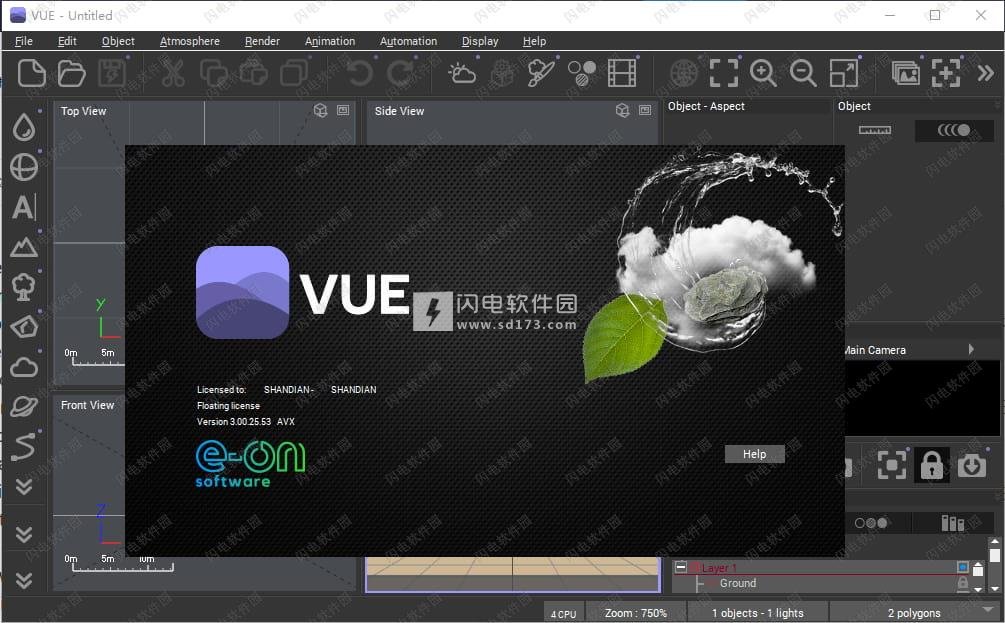The image size is (1005, 623).
Task: Open the Object menu
Action: [x=119, y=41]
